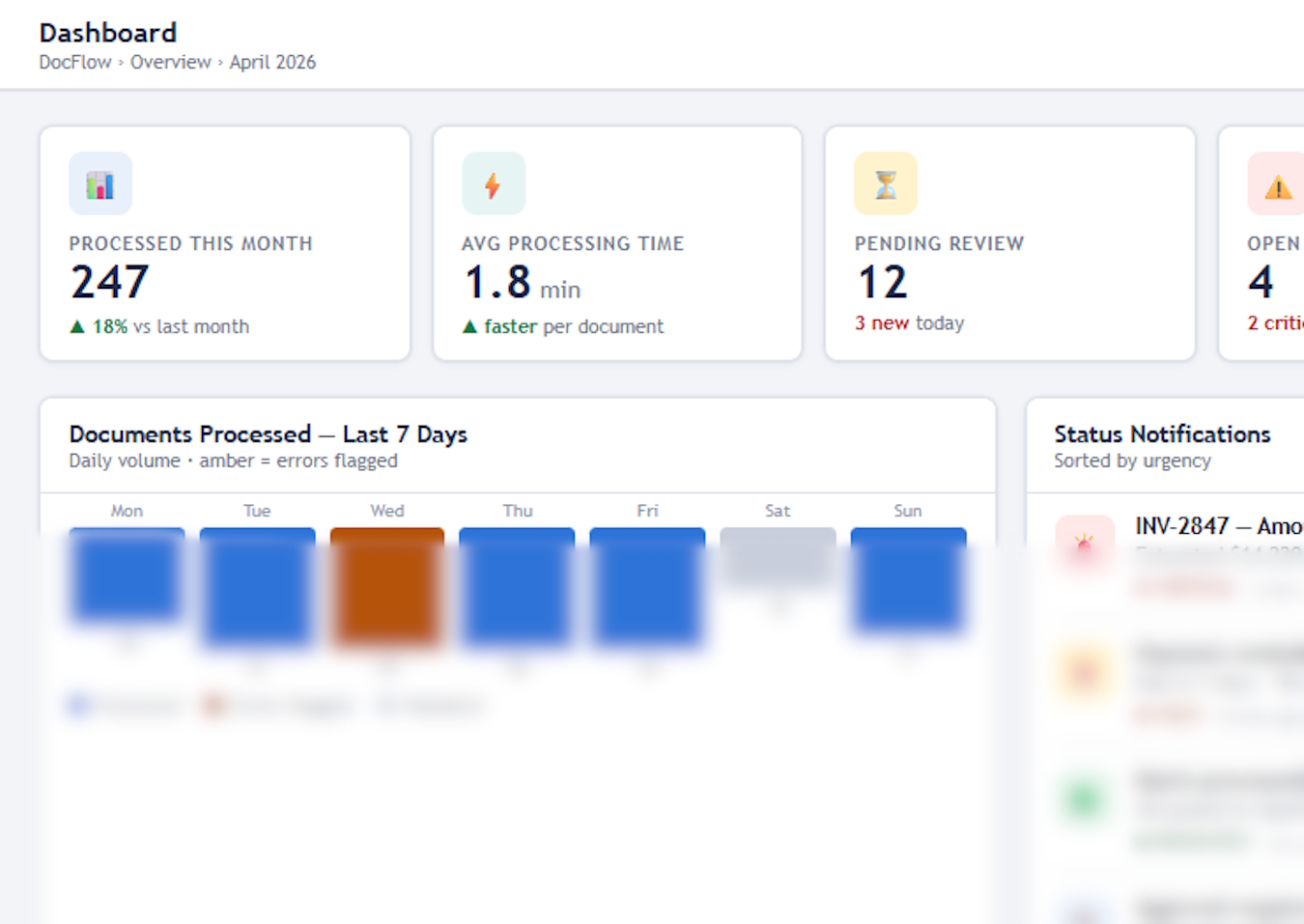Click the 18% vs last month stat
Image resolution: width=1304 pixels, height=924 pixels.
pos(159,326)
